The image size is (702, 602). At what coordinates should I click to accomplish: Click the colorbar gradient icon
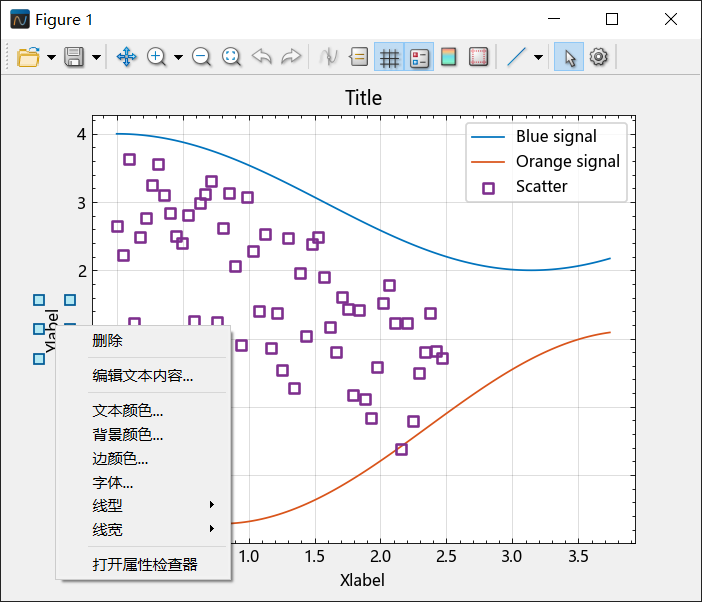[449, 57]
